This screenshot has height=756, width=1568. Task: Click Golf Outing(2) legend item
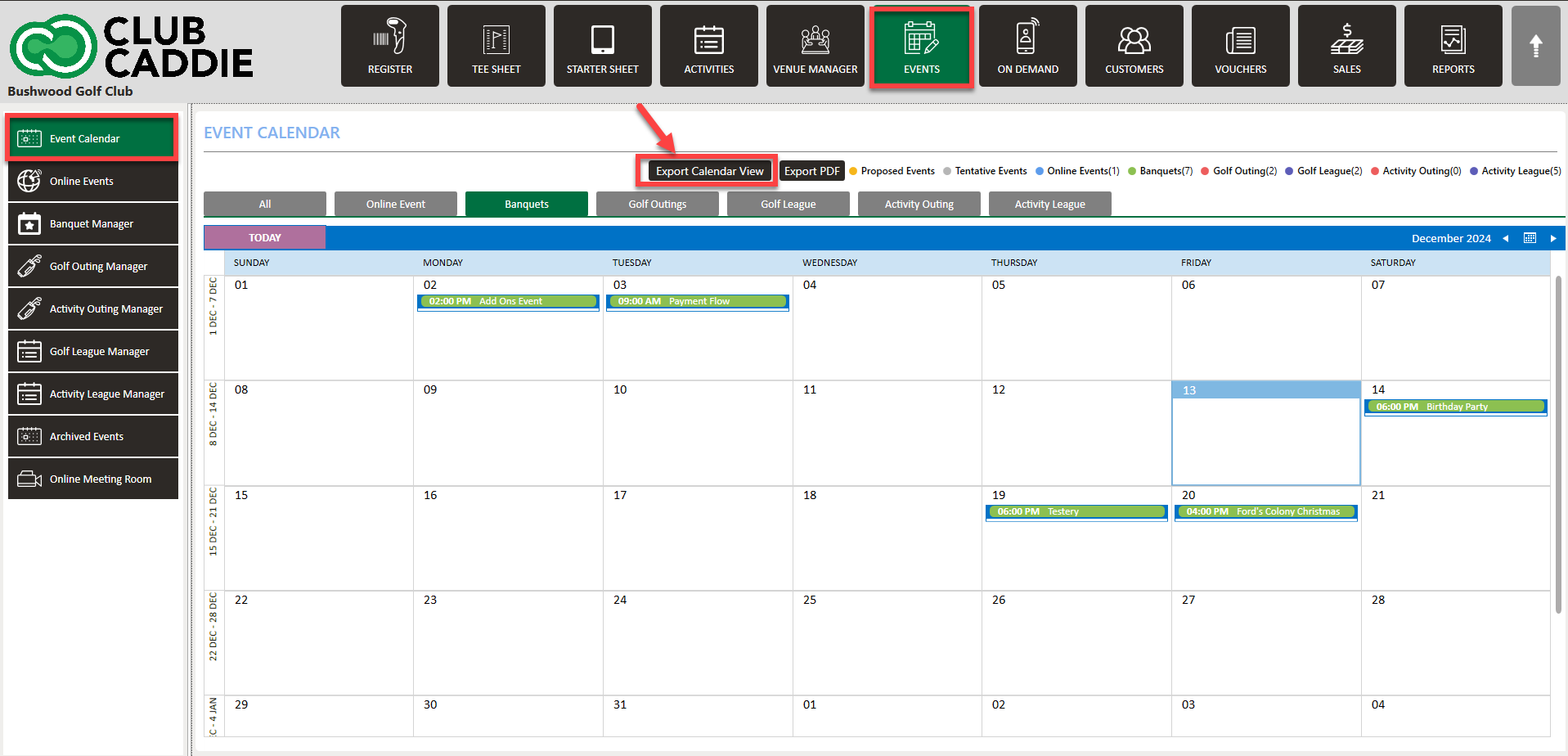point(1239,171)
